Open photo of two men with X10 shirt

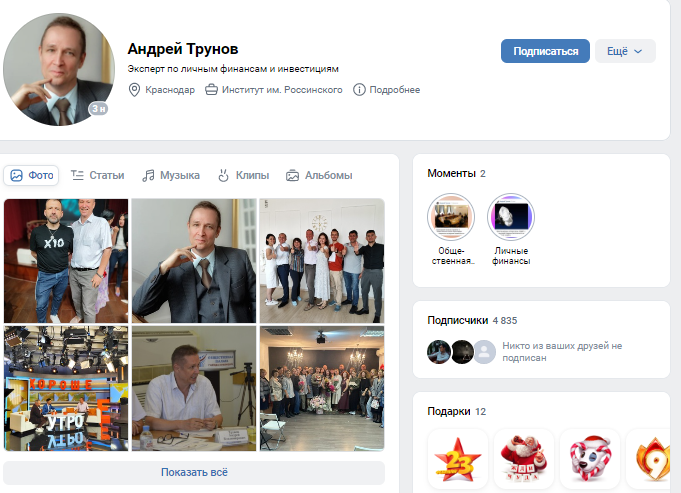(66, 261)
